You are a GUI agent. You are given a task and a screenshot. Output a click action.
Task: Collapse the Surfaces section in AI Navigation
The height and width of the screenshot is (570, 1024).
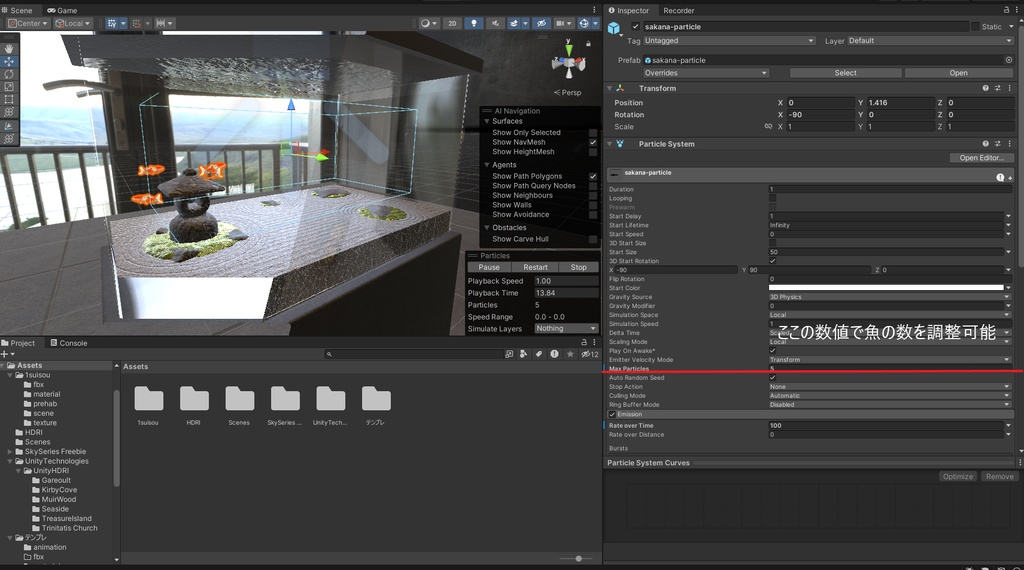point(487,121)
